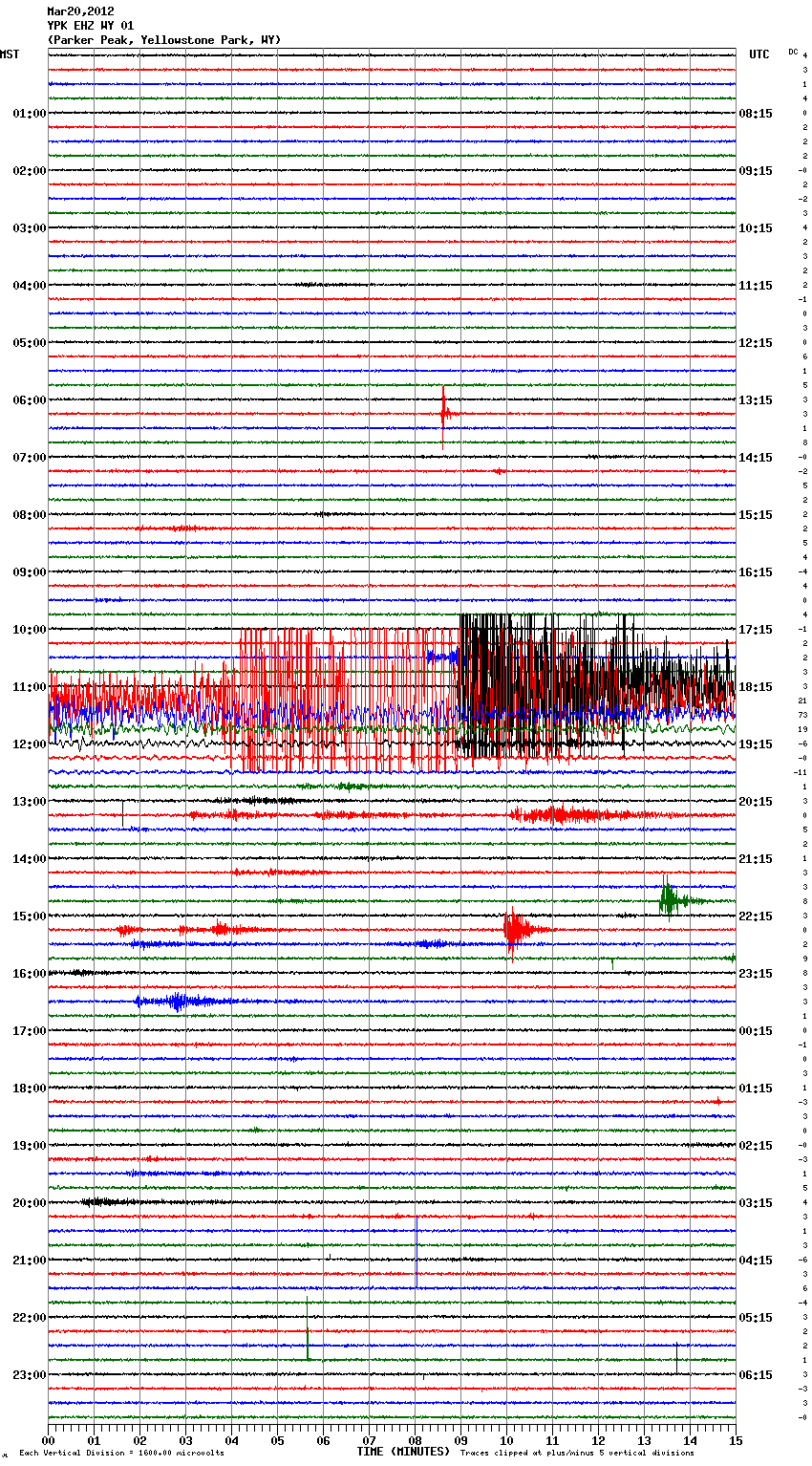
Task: Click the 11:00 MST time label
Action: tap(30, 687)
